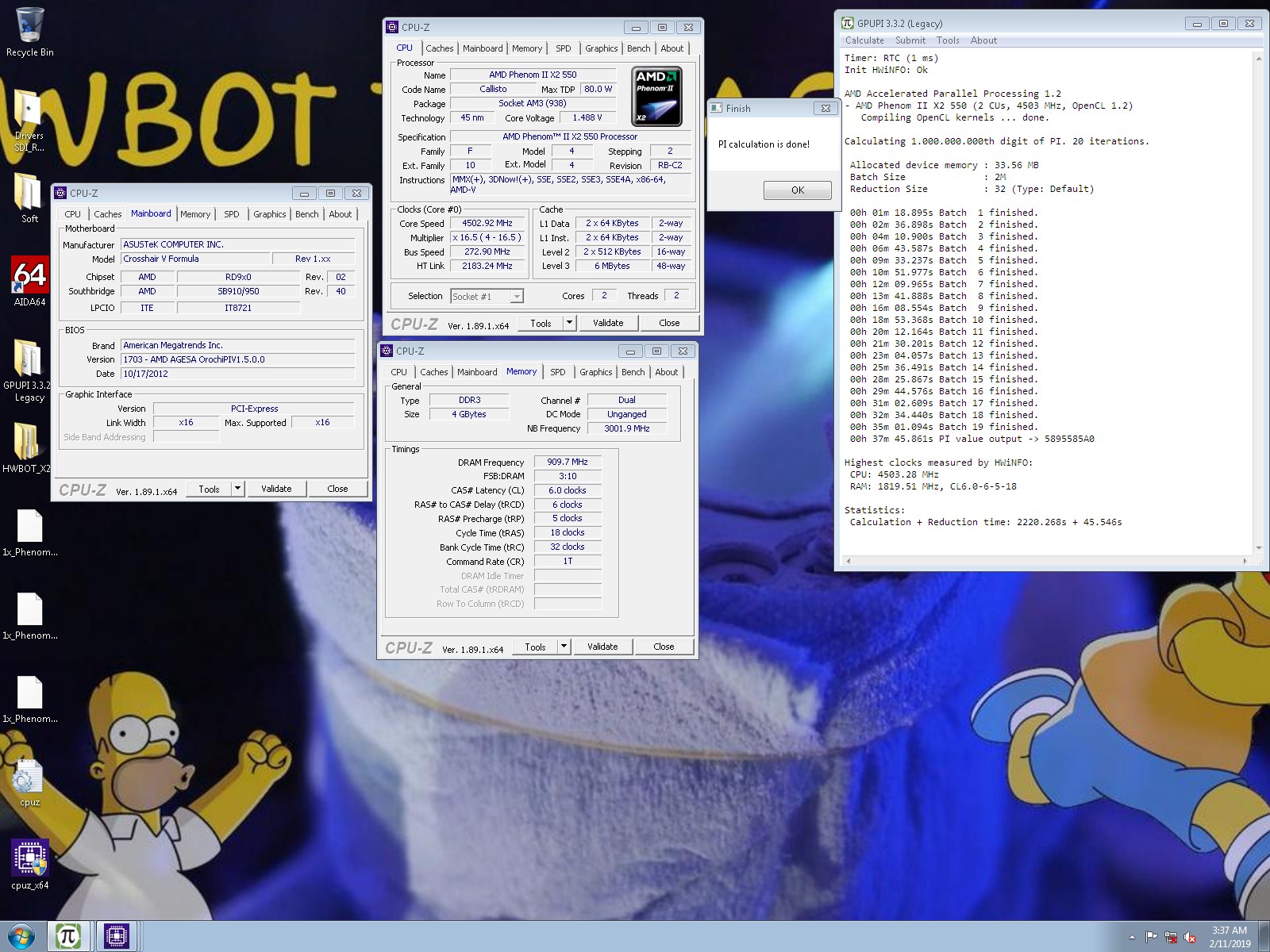Click the GPUPI vertical scrollbar down arrow
This screenshot has width=1270, height=952.
click(1259, 547)
